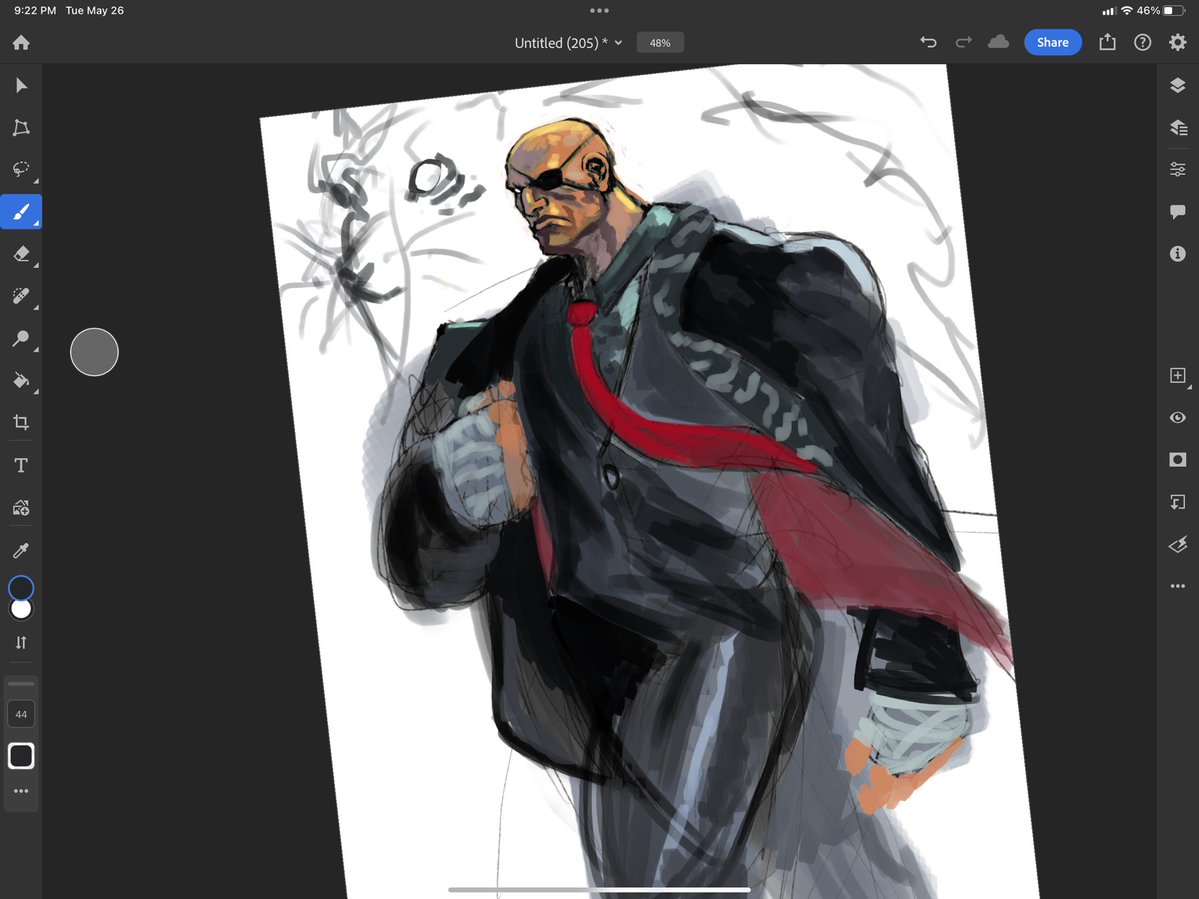Open the Comments panel
This screenshot has height=899, width=1199.
click(x=1178, y=212)
